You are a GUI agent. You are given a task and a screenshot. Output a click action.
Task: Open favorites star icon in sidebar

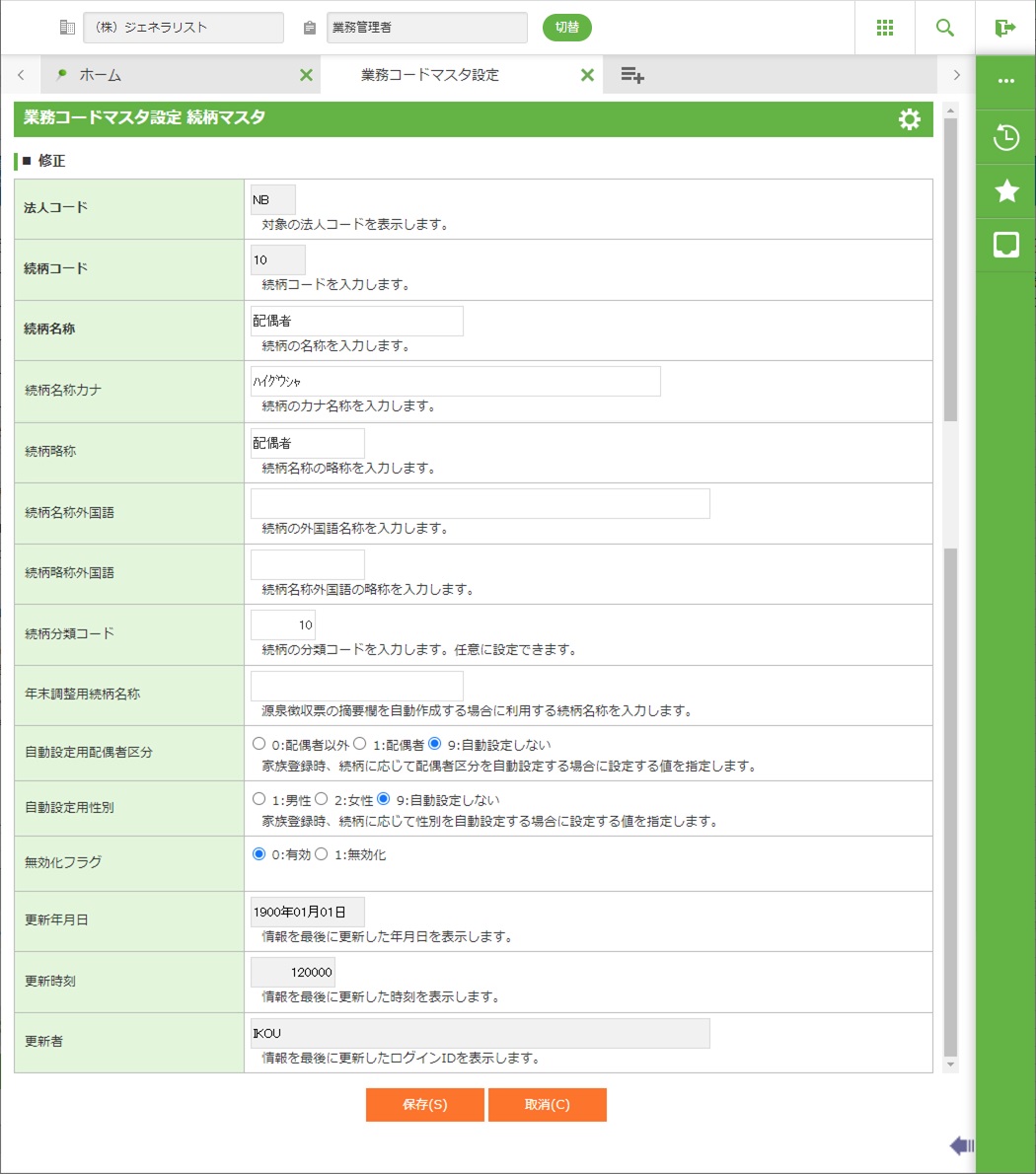coord(1005,190)
